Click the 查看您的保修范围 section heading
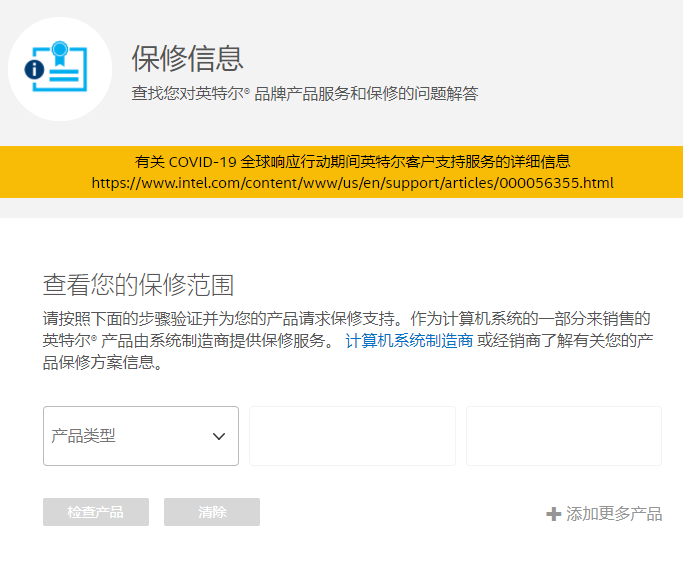This screenshot has width=683, height=575. 138,285
